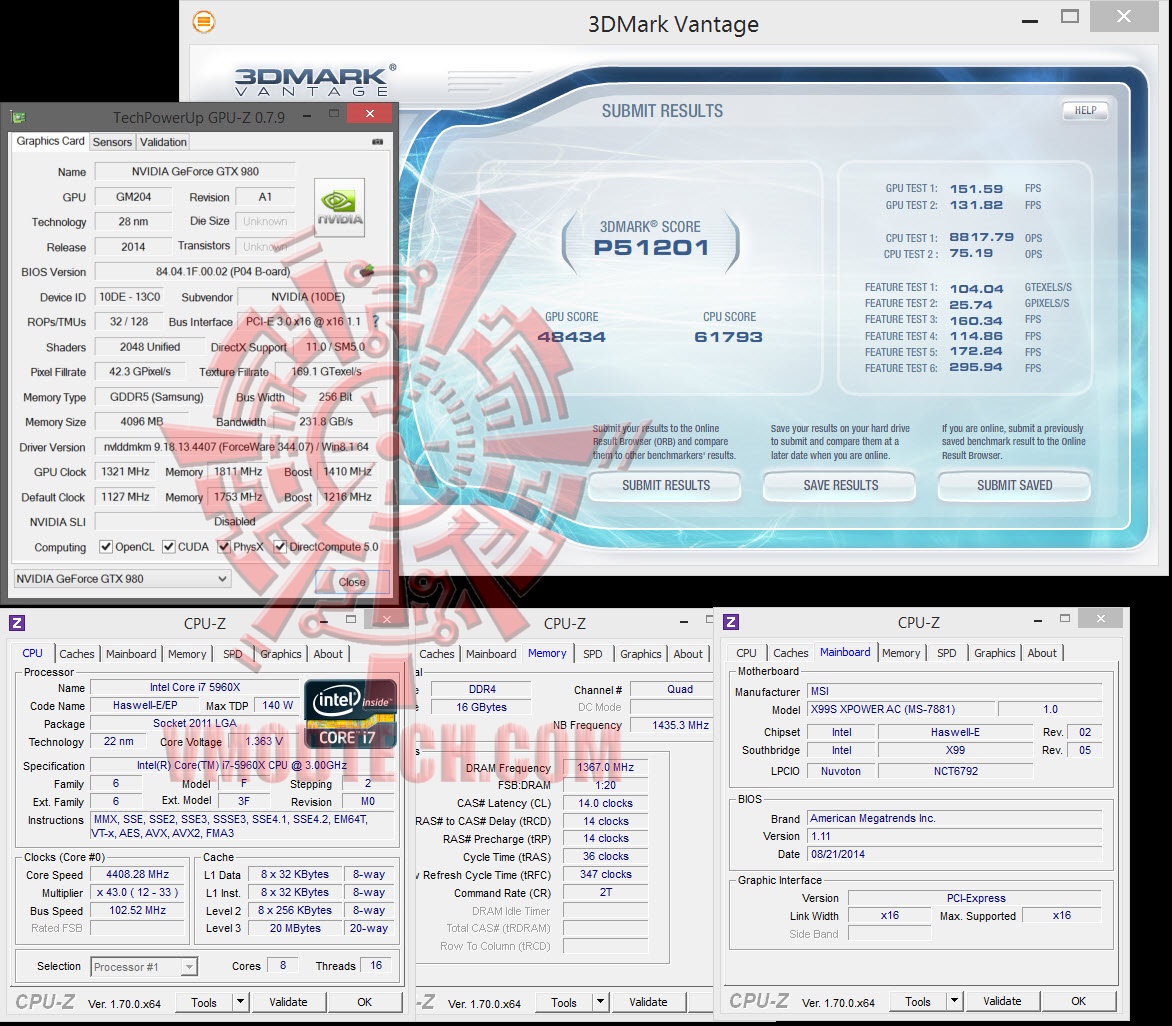Click the HELP button in 3DMark Vantage
This screenshot has height=1026, width=1172.
coord(1085,111)
